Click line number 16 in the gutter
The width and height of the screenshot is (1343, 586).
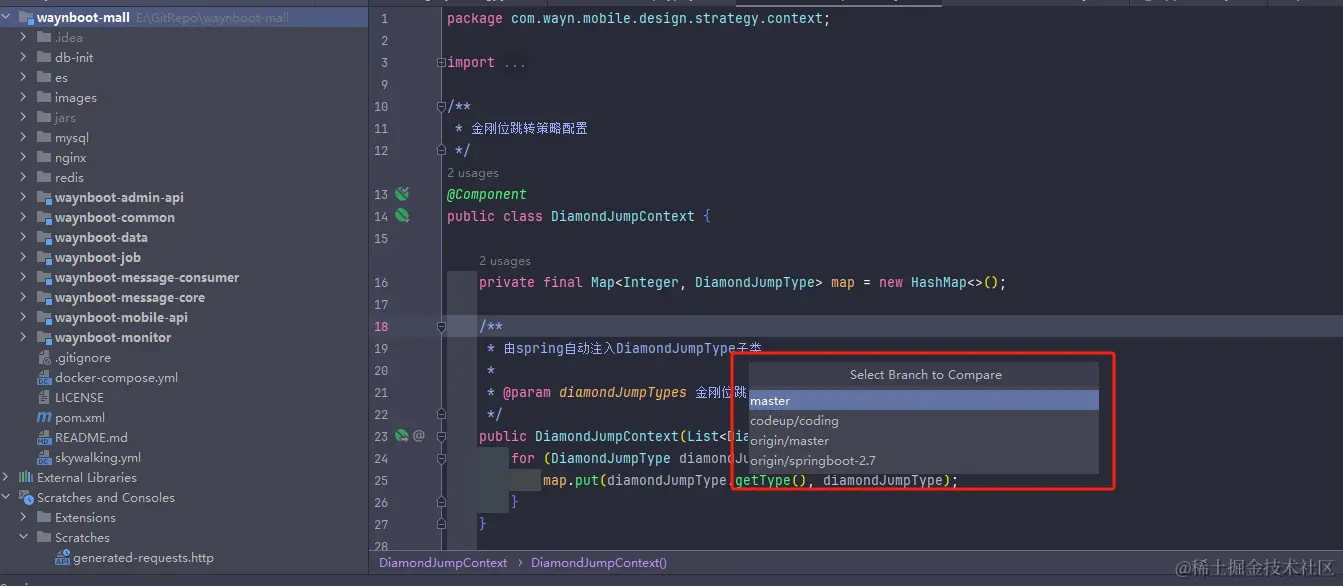pos(380,282)
